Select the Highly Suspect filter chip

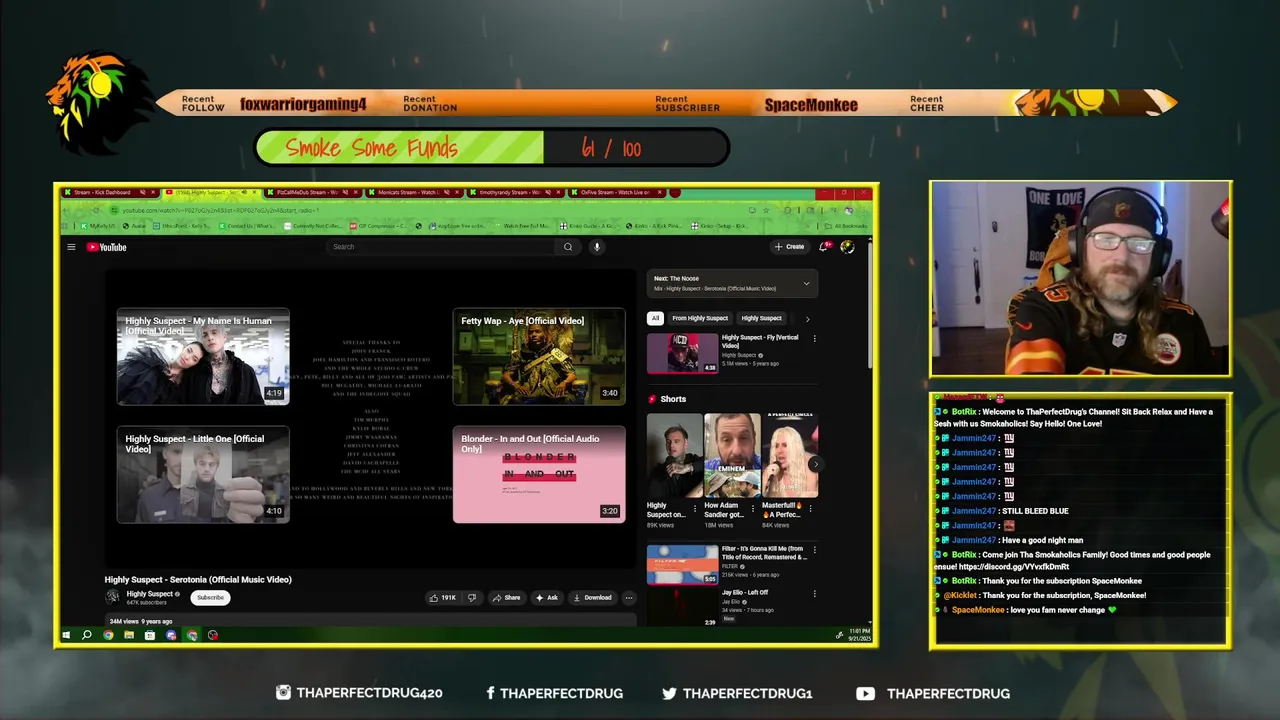click(761, 318)
